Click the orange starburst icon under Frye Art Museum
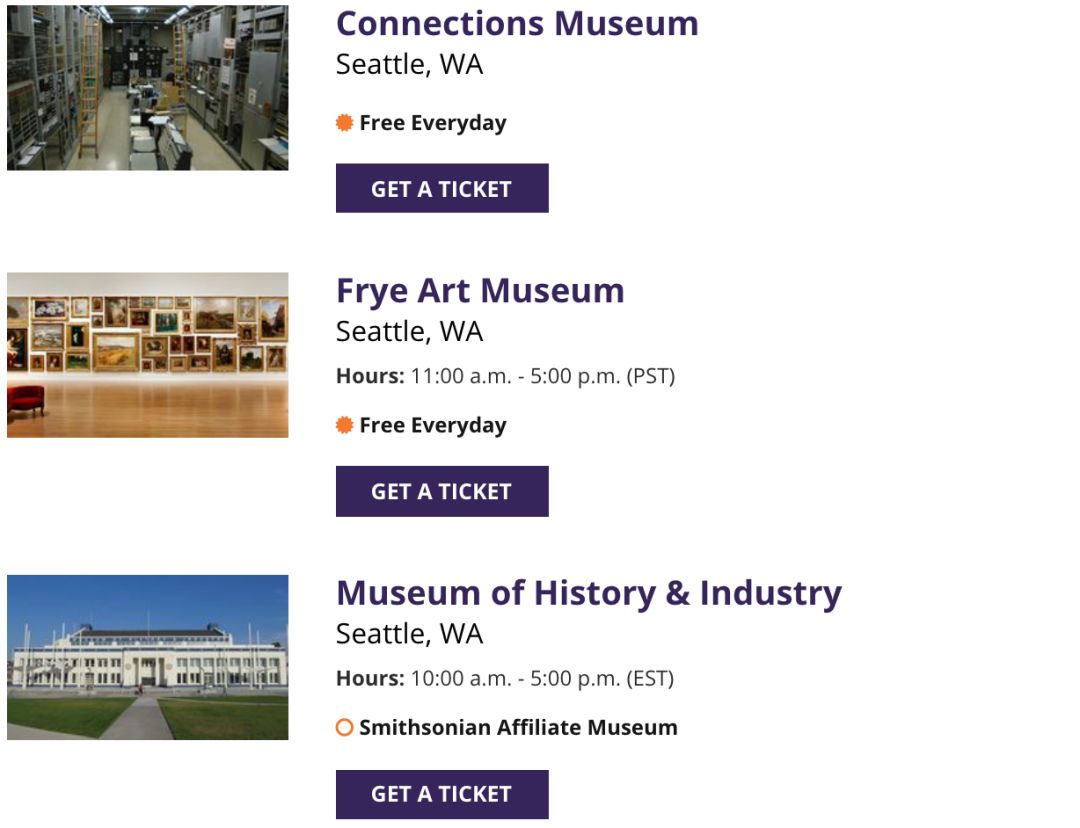The height and width of the screenshot is (828, 1080). pyautogui.click(x=344, y=425)
